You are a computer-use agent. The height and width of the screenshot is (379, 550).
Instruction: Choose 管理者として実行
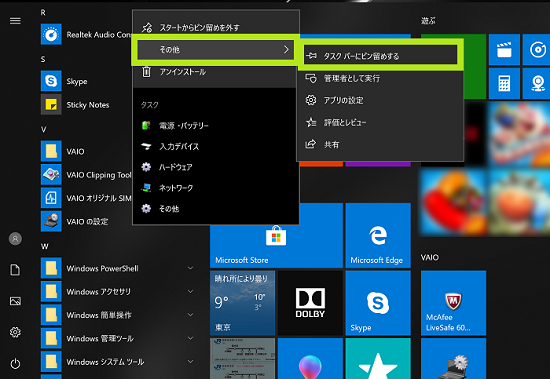pos(381,78)
